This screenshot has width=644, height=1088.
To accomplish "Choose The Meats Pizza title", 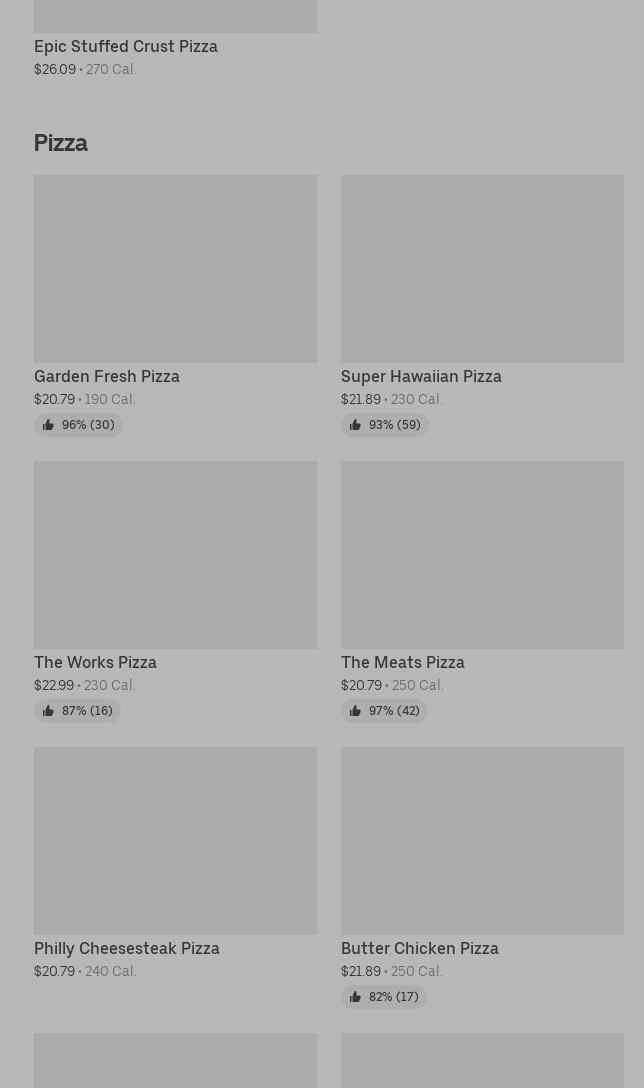I will point(402,662).
